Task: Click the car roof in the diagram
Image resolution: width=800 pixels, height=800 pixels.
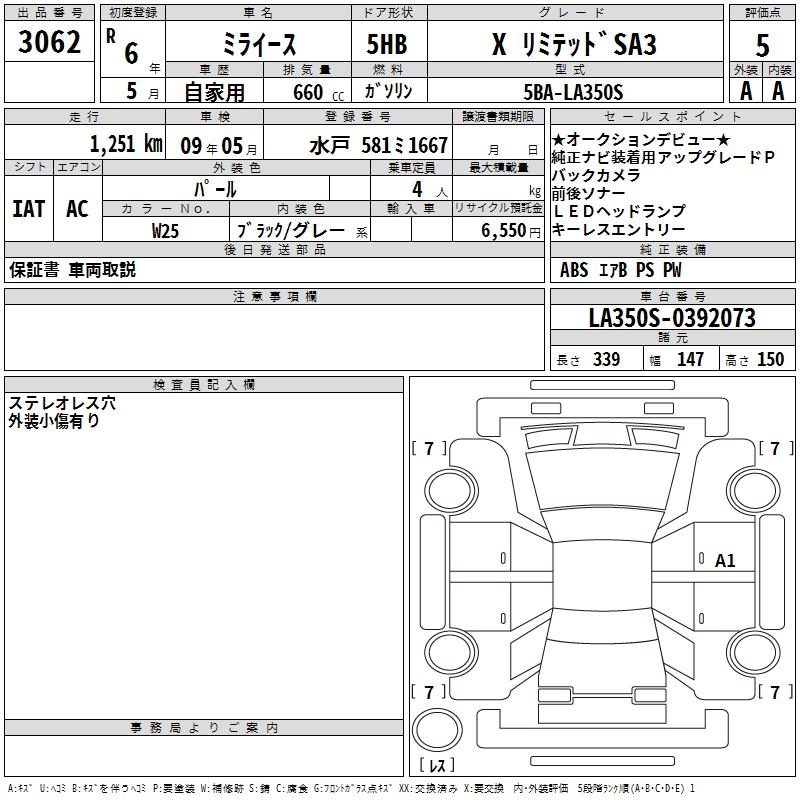Action: coord(602,575)
